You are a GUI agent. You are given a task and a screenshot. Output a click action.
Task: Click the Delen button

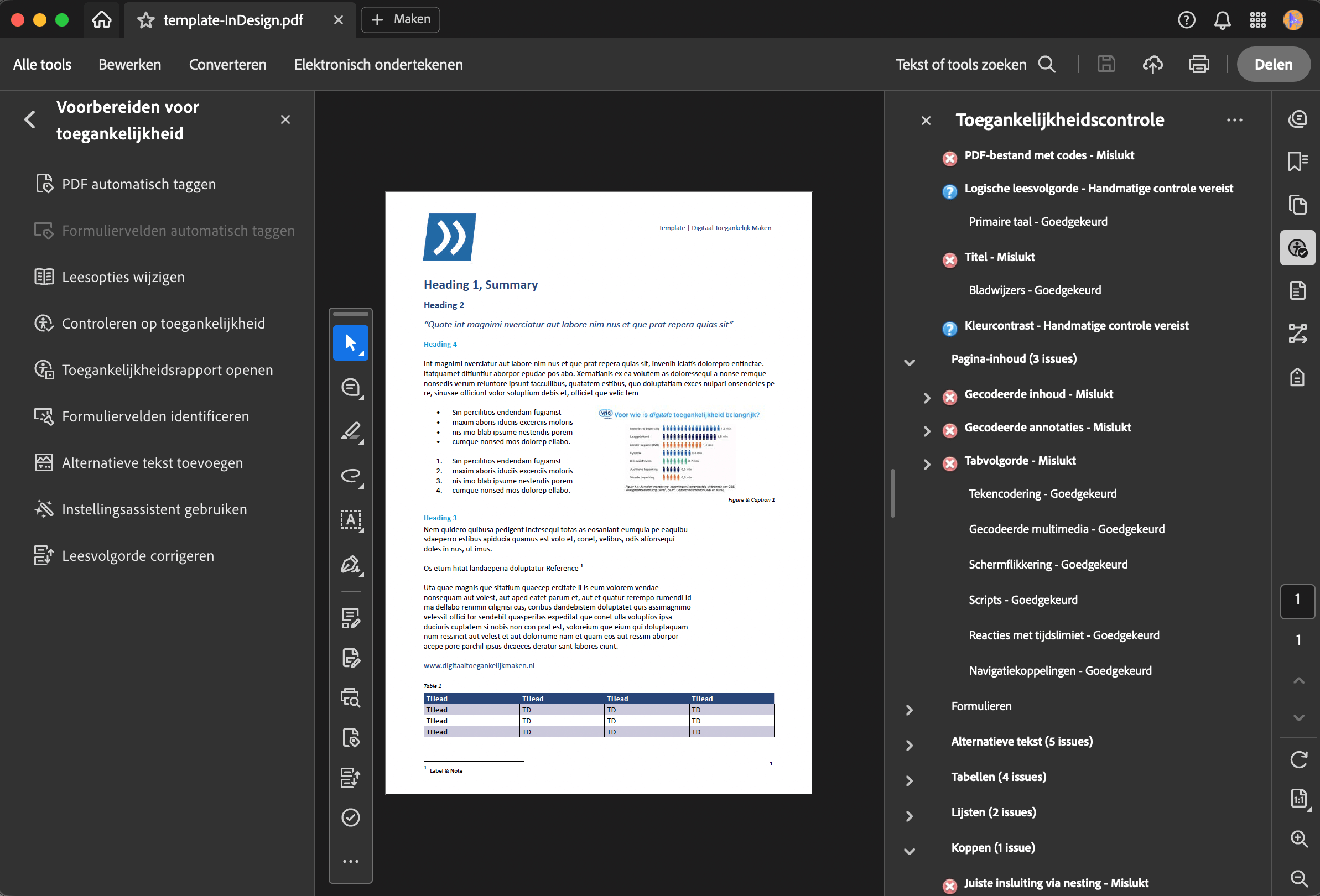(x=1274, y=64)
